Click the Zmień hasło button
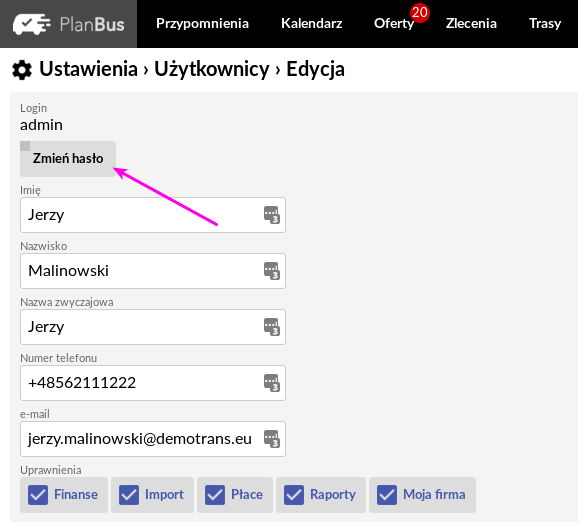This screenshot has height=522, width=578. point(68,159)
